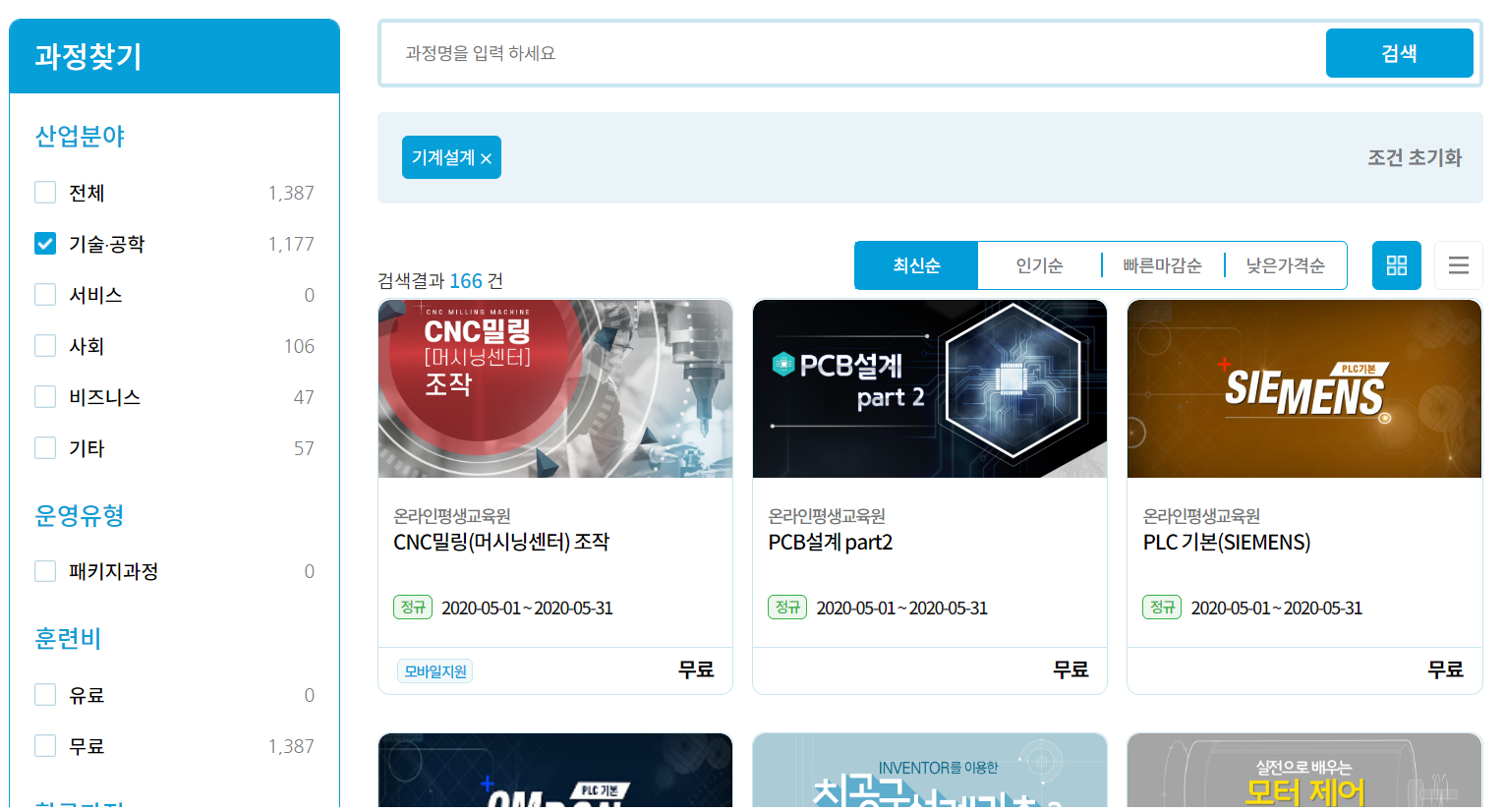Check the 유료 checkbox
The width and height of the screenshot is (1505, 812).
(45, 694)
